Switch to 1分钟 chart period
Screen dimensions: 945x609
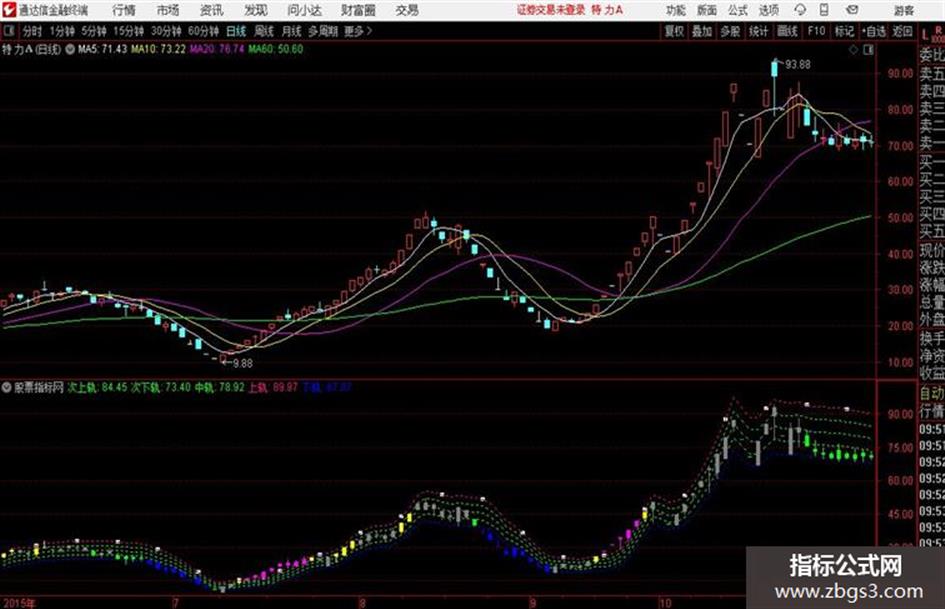coord(61,31)
